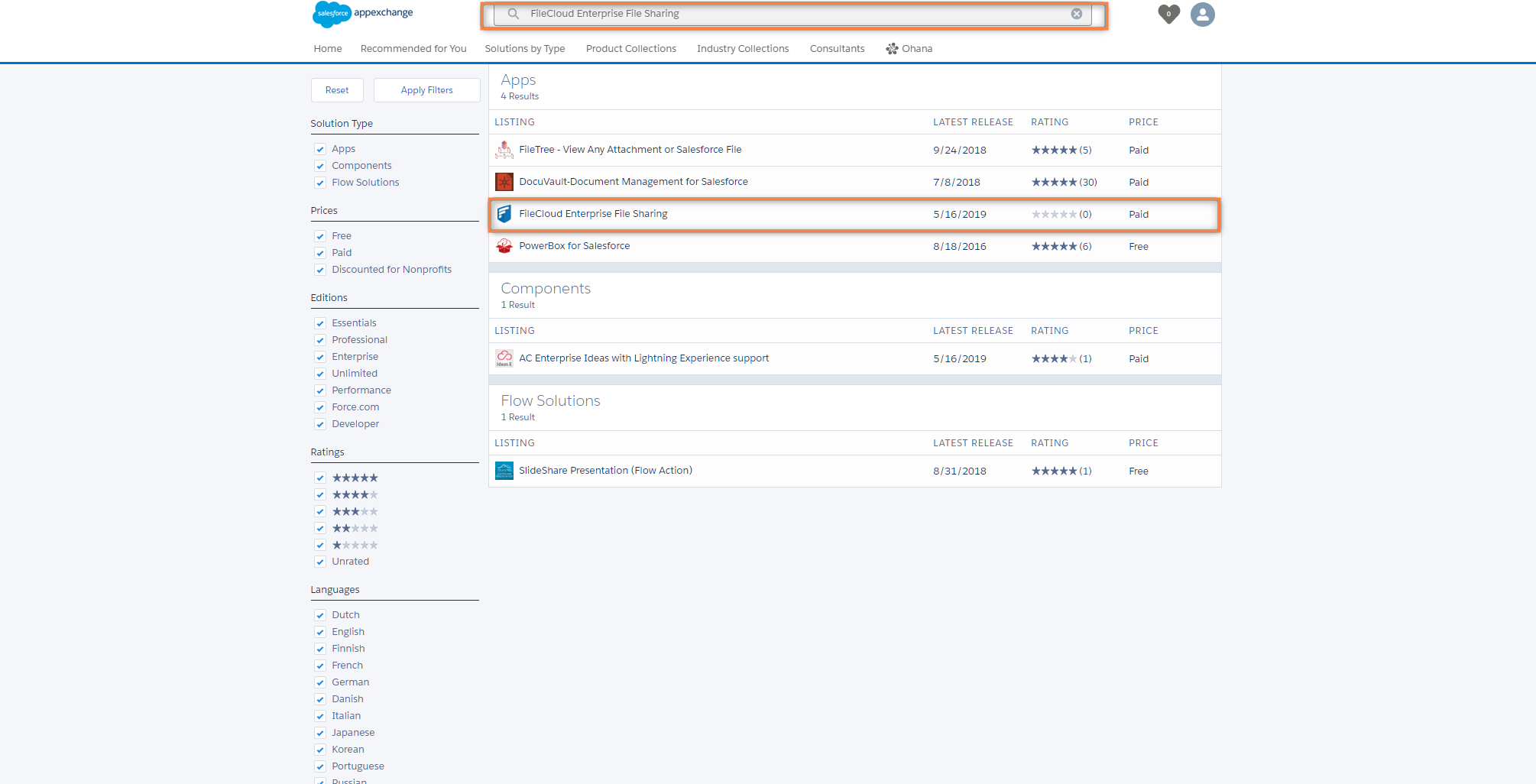The width and height of the screenshot is (1536, 784).
Task: Toggle the Discounted for Nonprofits checkbox
Action: pos(320,270)
